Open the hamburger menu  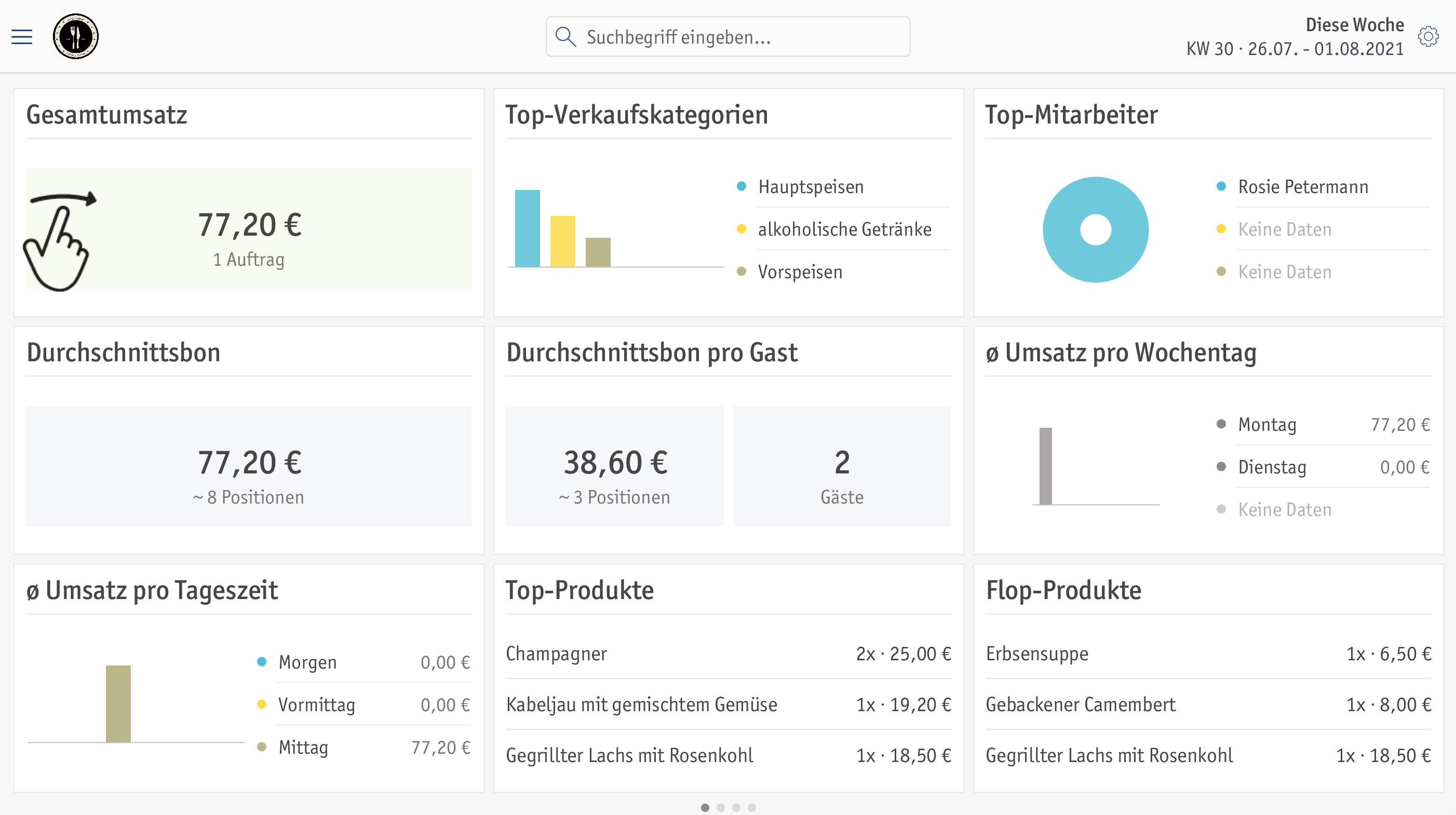coord(22,37)
